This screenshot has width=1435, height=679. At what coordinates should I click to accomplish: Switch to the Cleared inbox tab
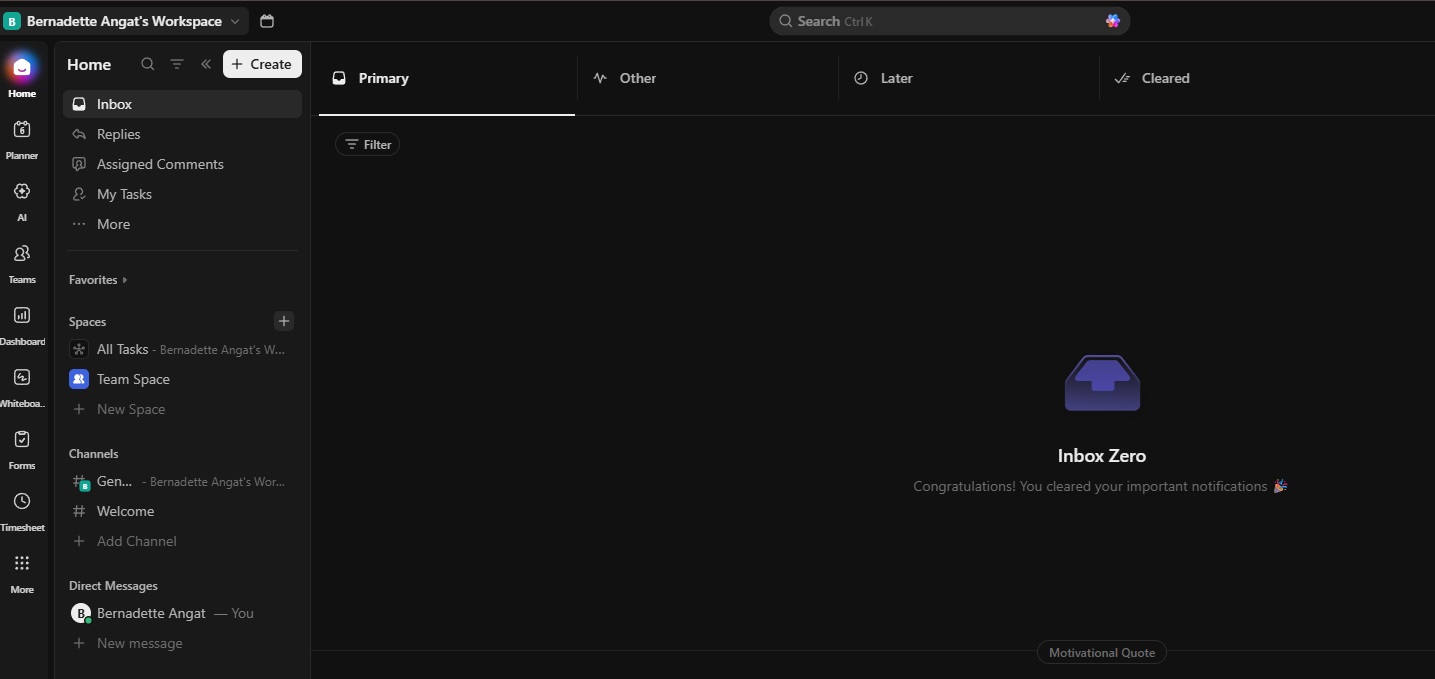(x=1165, y=78)
